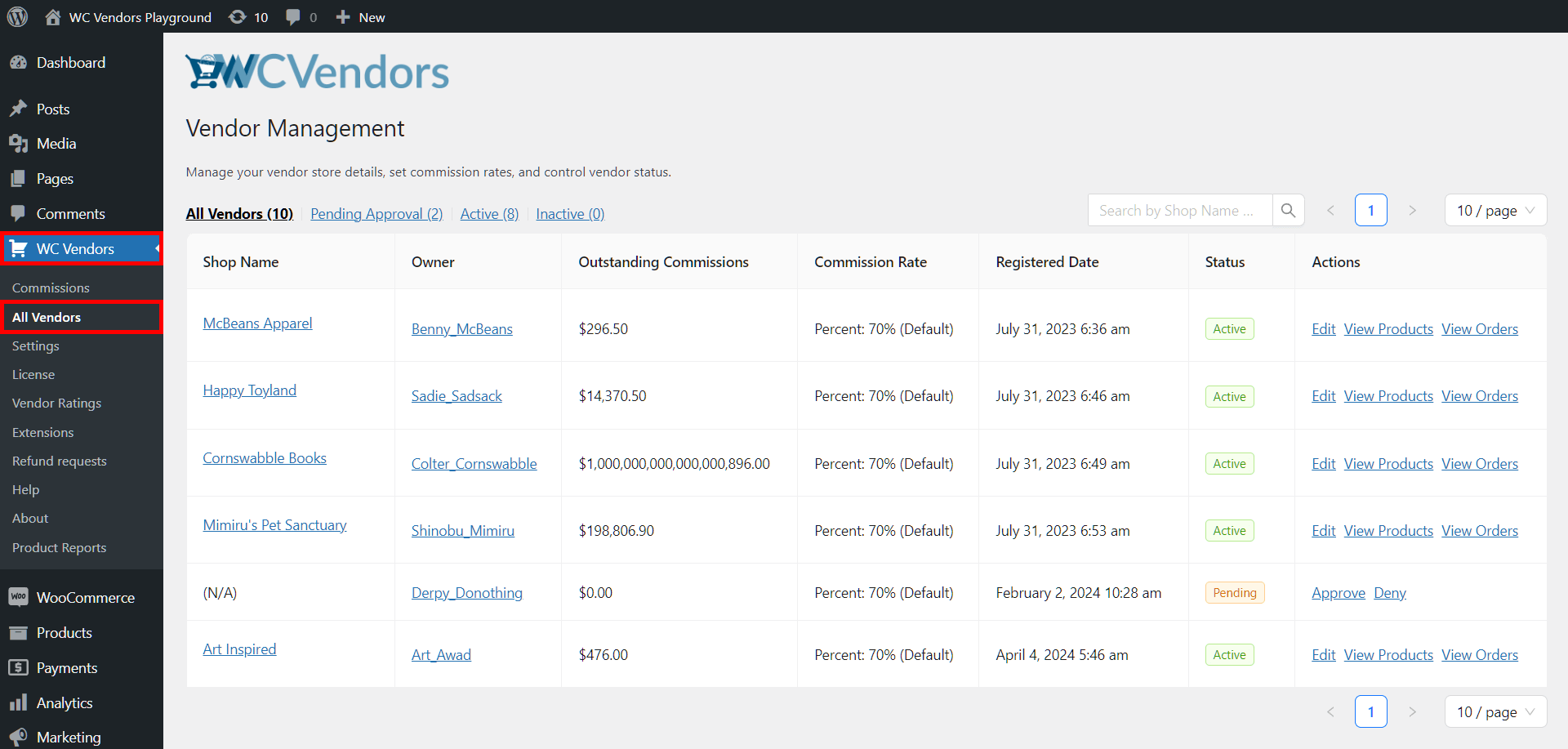Click the WordPress logo icon
Screen dimensions: 1568x749
tap(17, 16)
